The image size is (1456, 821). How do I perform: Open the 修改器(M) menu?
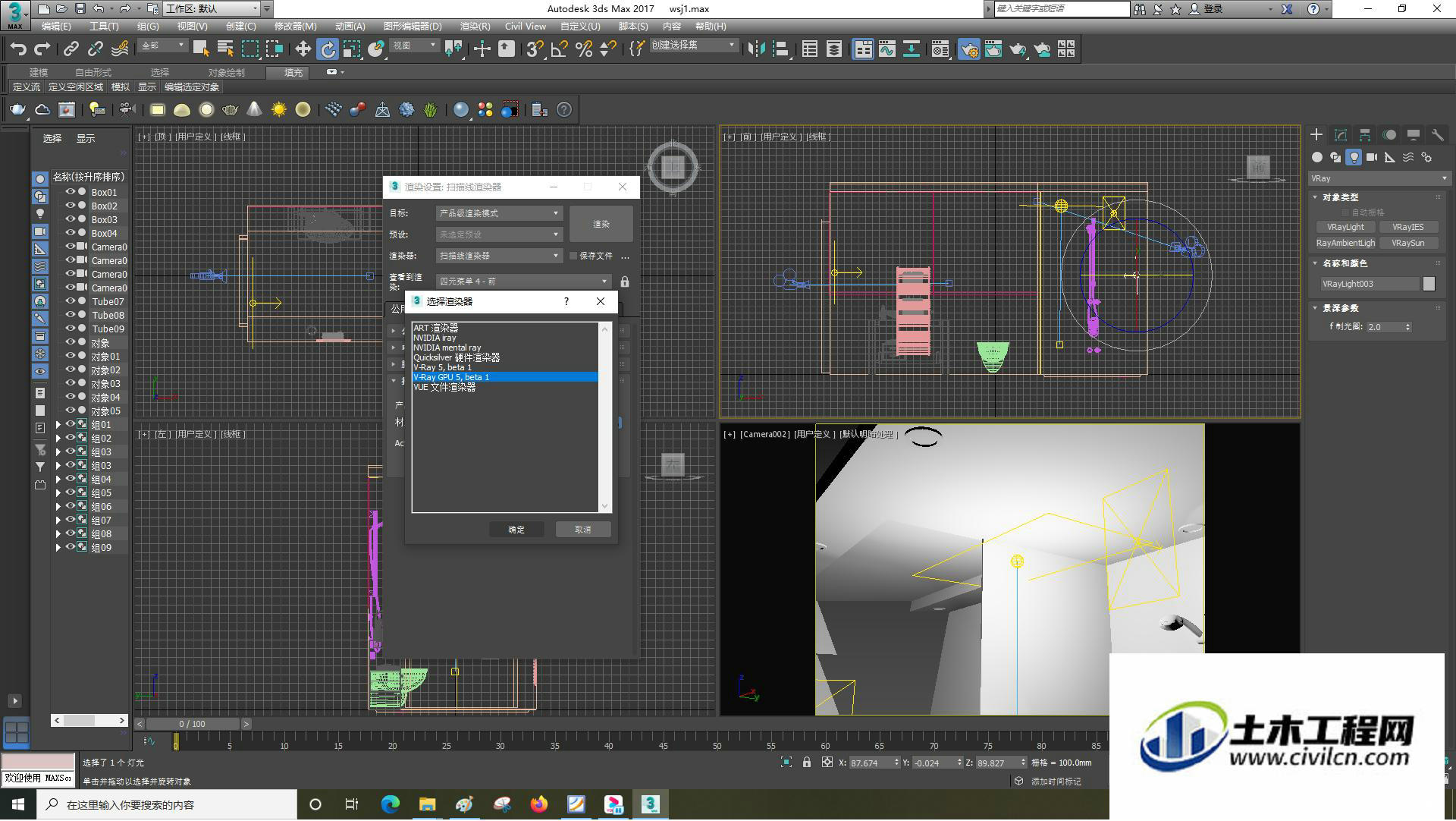coord(295,27)
